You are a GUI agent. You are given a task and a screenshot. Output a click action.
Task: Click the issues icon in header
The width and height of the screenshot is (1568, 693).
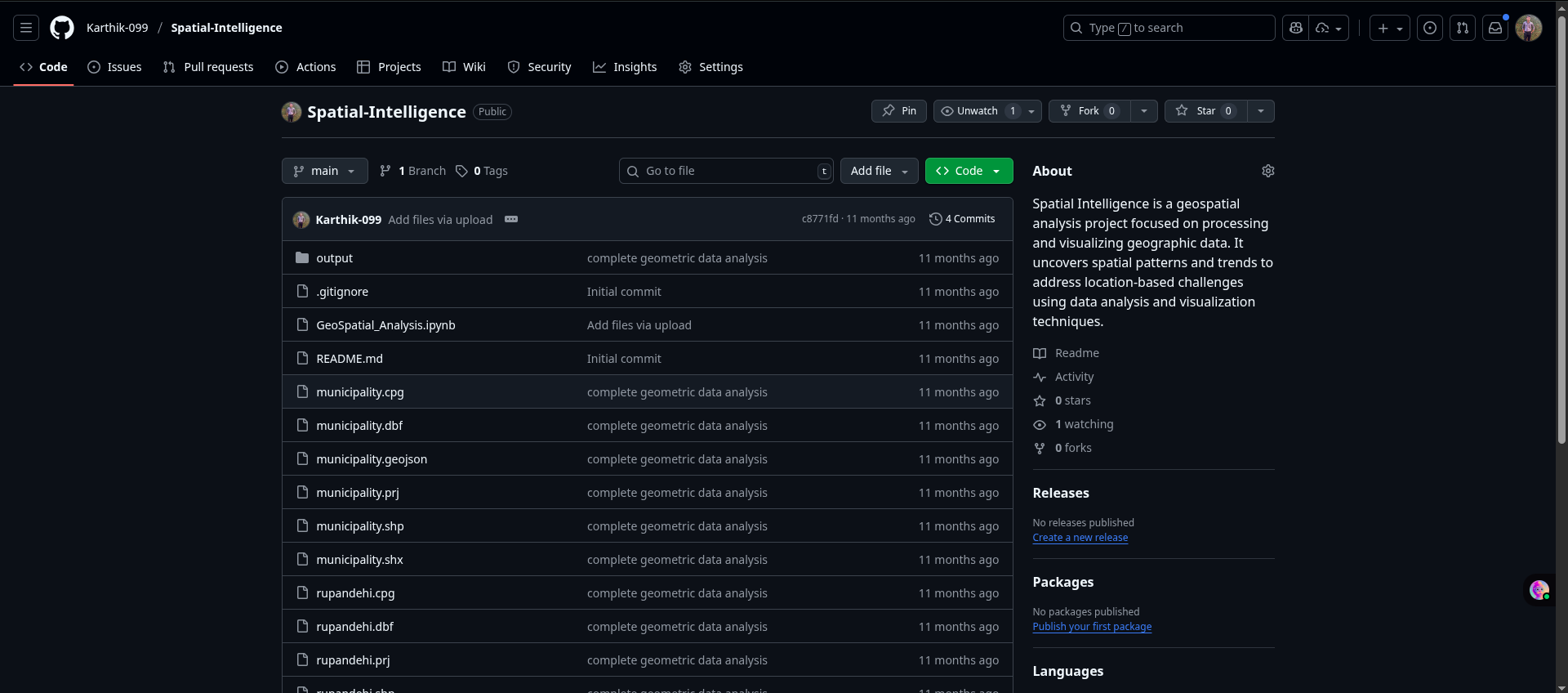[1430, 28]
